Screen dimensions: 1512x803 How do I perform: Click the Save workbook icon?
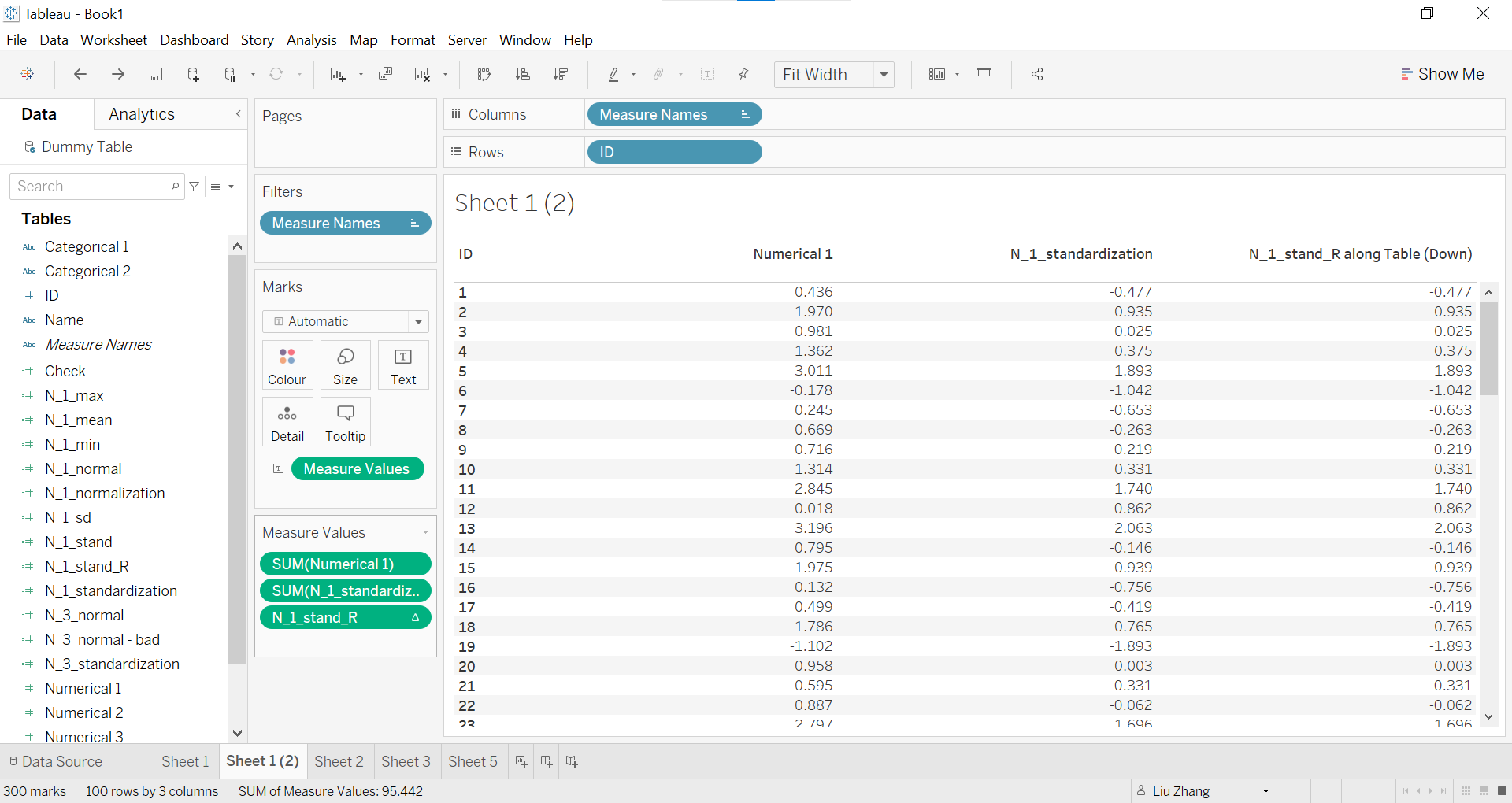156,74
